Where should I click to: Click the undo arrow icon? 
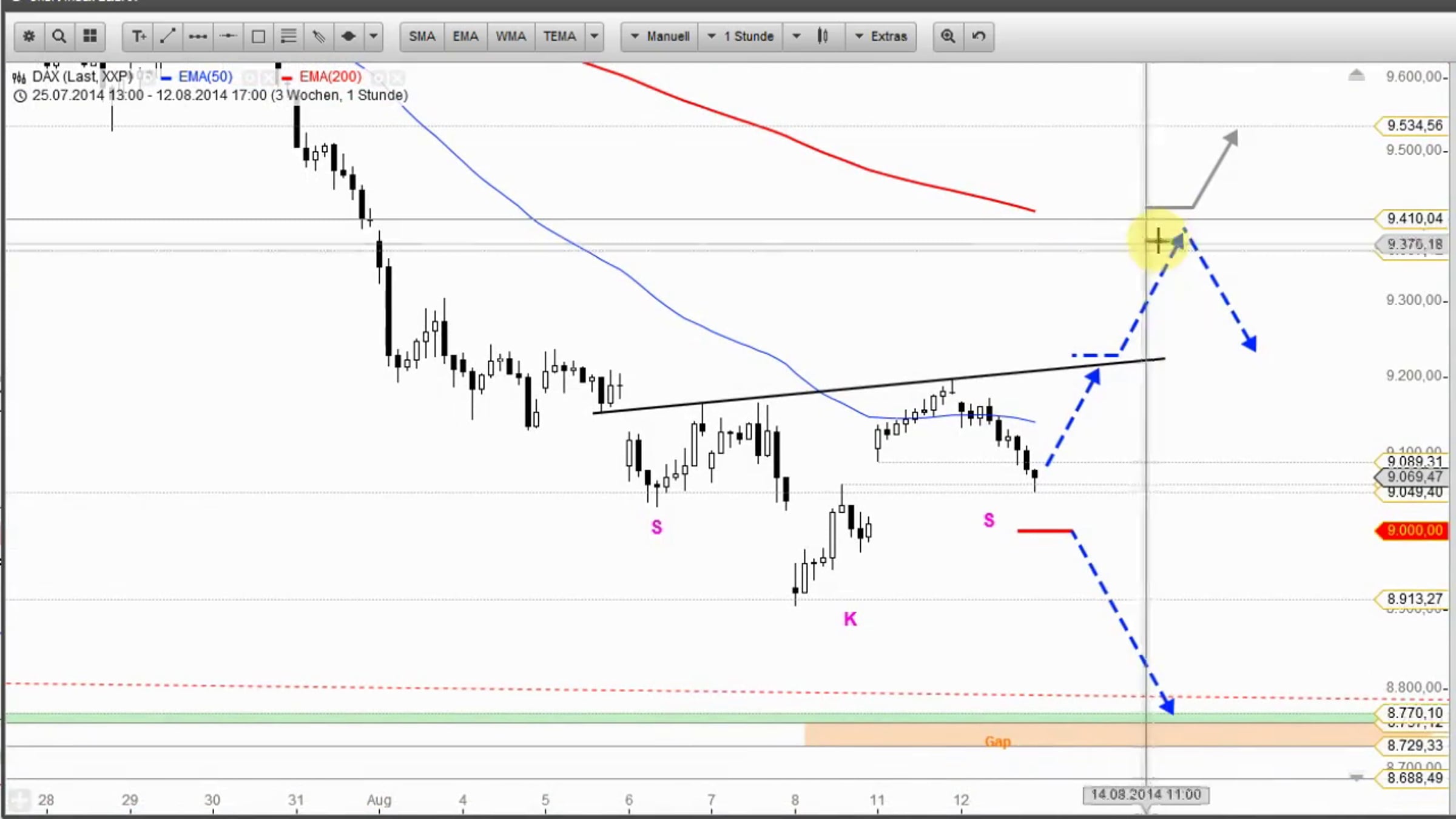pyautogui.click(x=979, y=36)
